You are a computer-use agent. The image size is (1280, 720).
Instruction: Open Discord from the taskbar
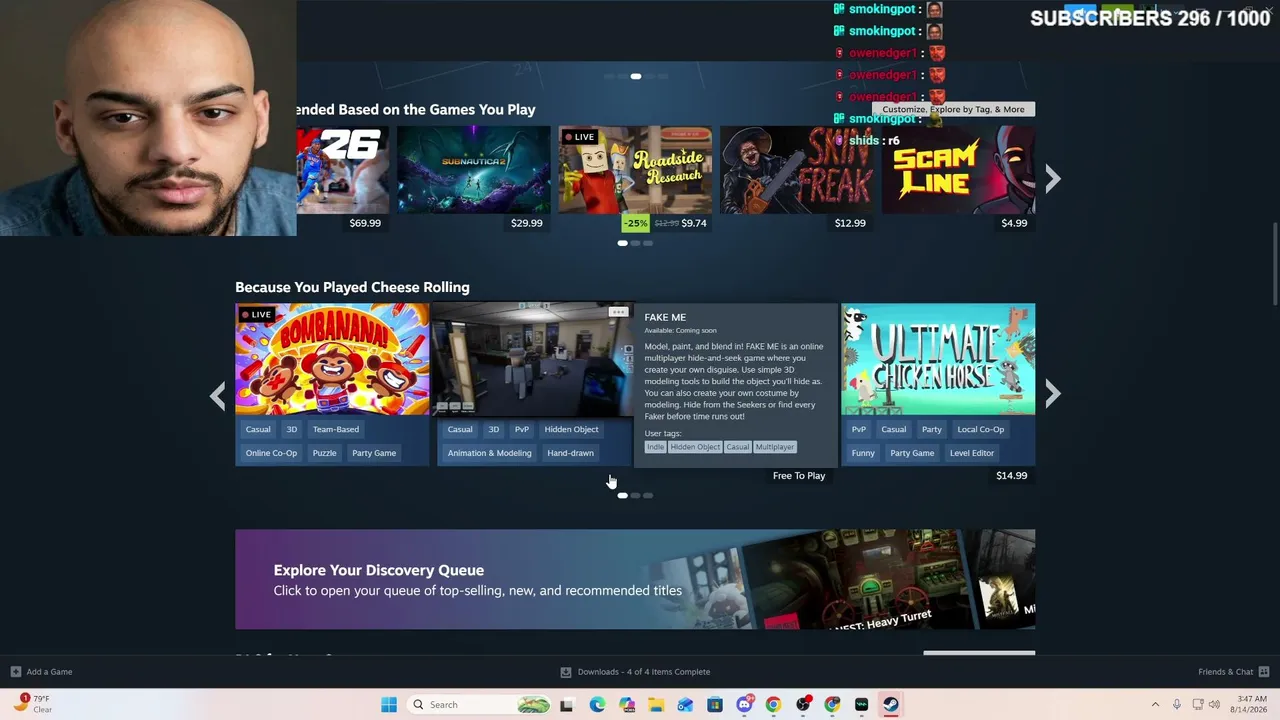click(x=744, y=705)
